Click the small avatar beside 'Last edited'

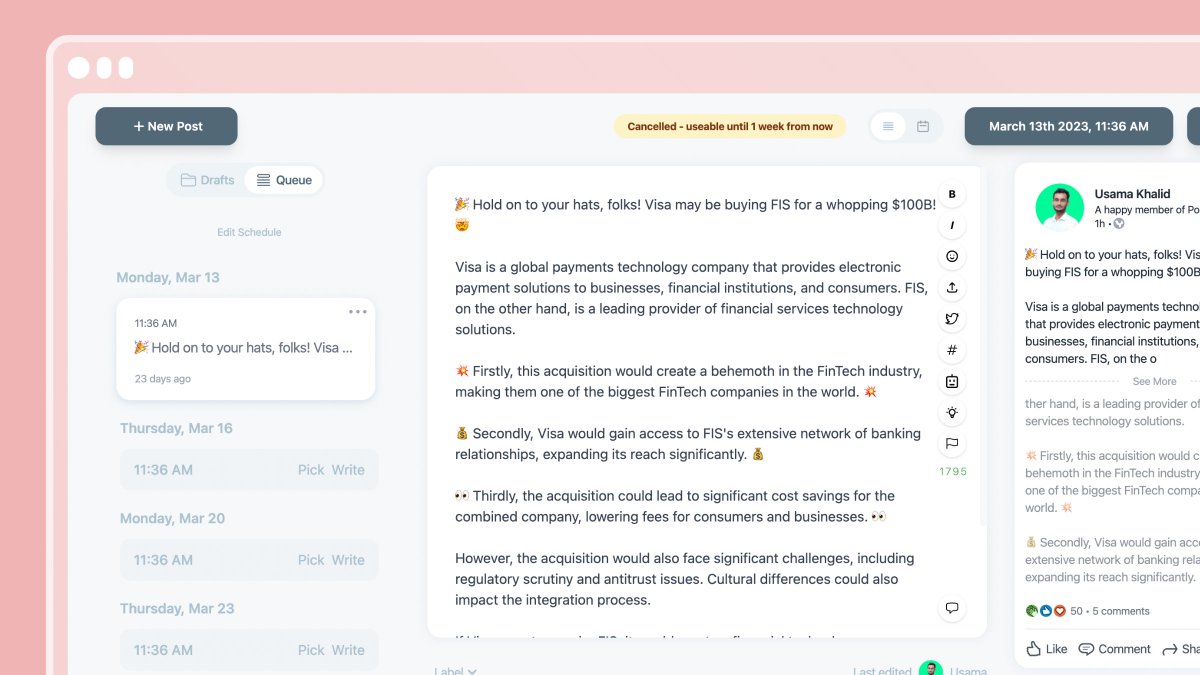point(931,669)
